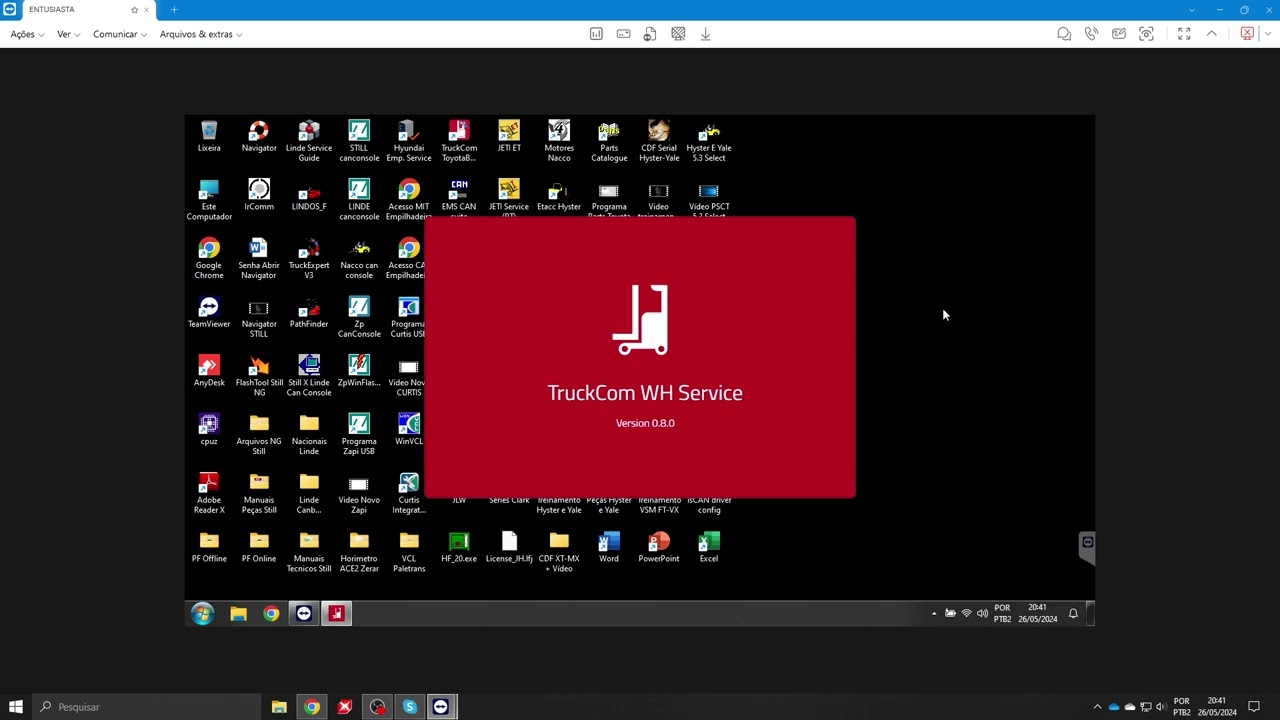Click TruckCom WH Service splash title

(x=645, y=393)
